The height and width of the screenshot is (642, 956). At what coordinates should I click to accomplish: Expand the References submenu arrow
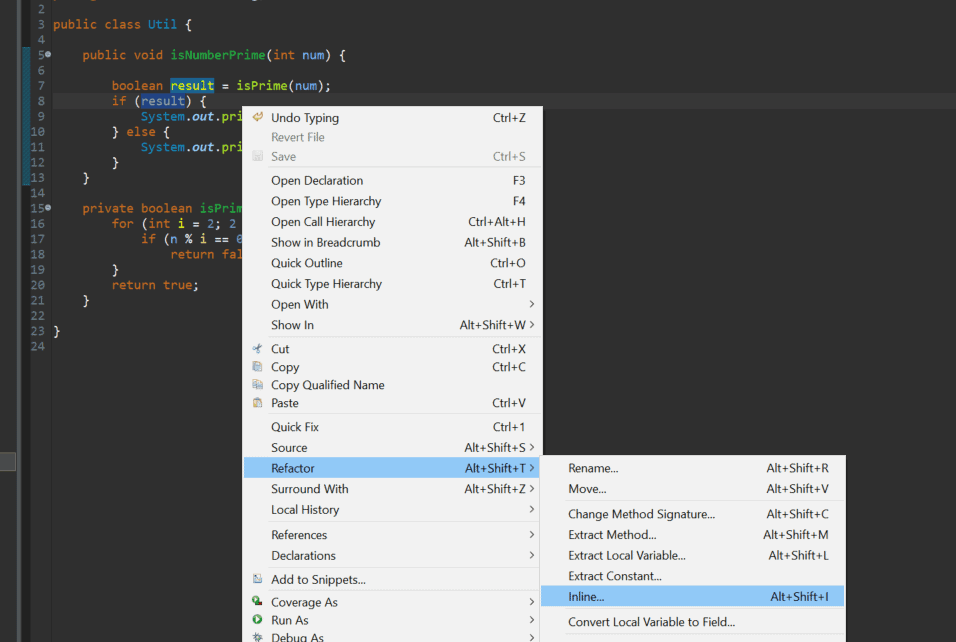532,535
